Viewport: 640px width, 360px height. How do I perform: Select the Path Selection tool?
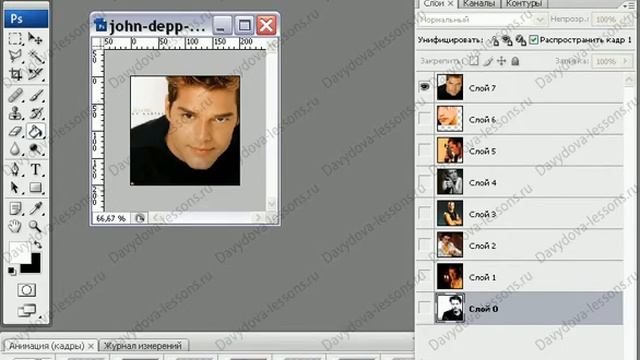(16, 187)
